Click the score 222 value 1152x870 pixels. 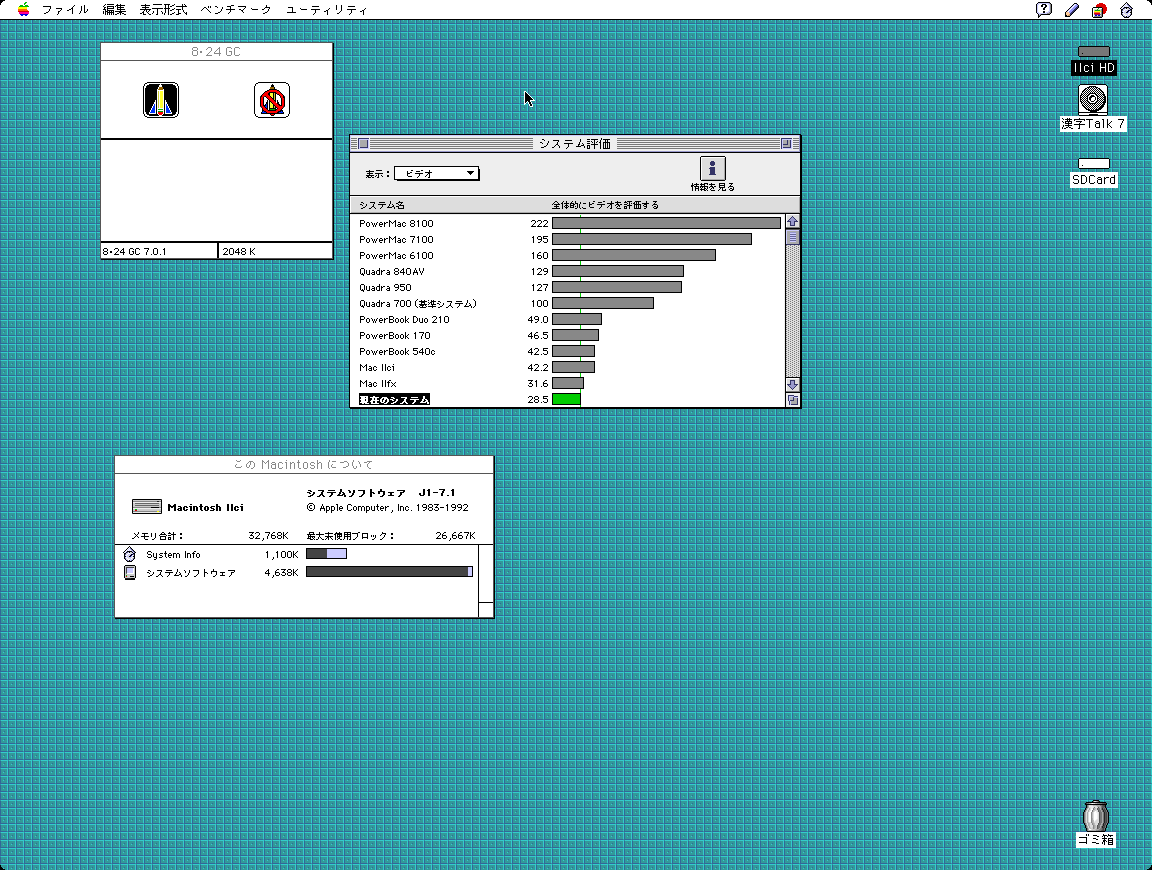[x=539, y=223]
